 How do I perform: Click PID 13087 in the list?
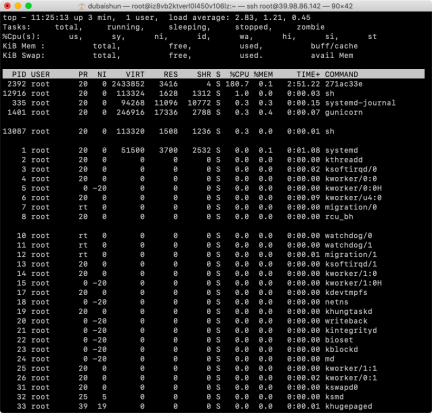[x=14, y=131]
